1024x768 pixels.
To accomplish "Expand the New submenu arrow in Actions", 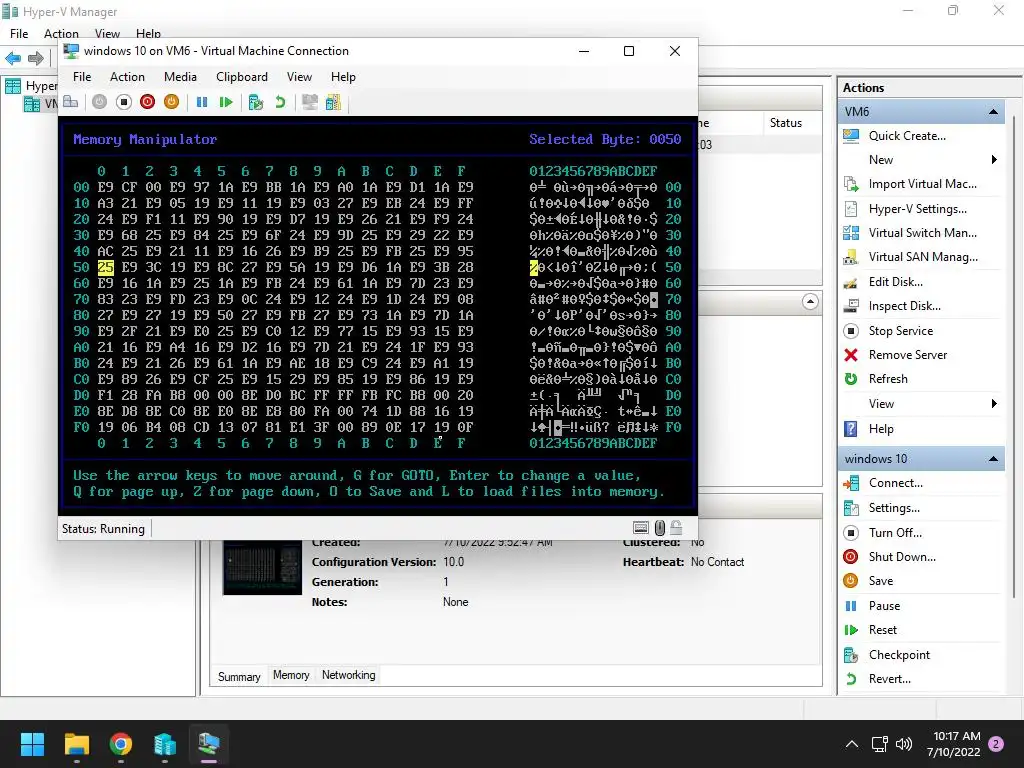I will coord(994,159).
